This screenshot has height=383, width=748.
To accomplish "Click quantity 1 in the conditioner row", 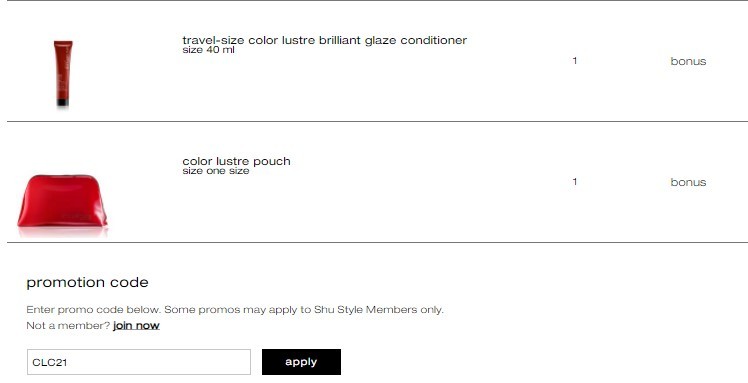I will click(575, 61).
